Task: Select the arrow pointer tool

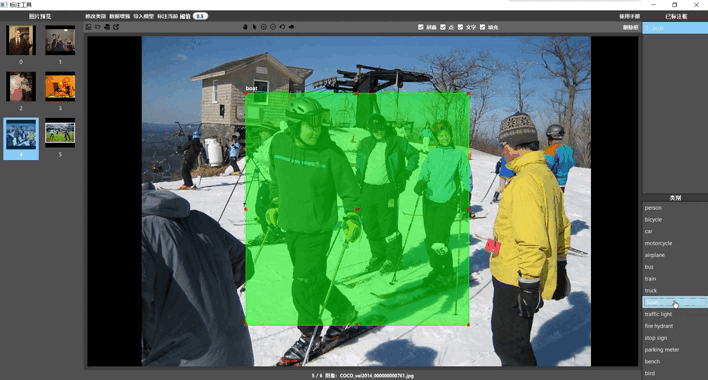Action: tap(255, 27)
